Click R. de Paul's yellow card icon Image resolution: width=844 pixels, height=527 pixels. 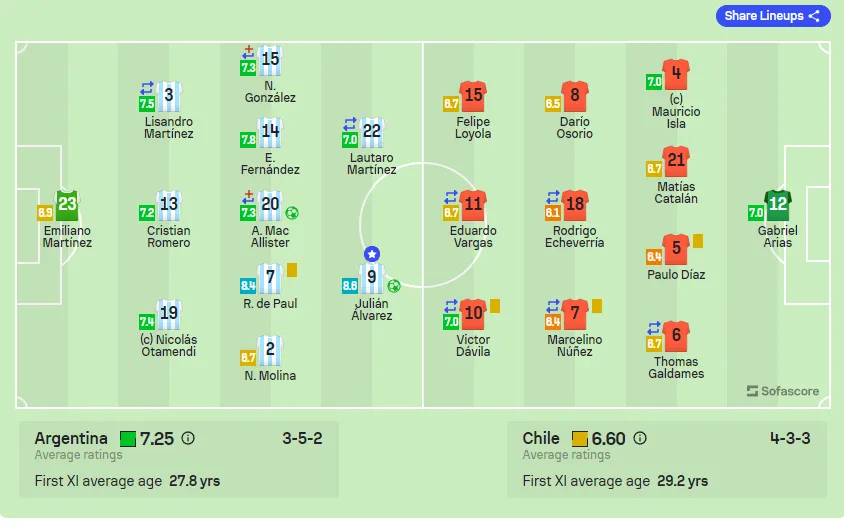pyautogui.click(x=292, y=270)
